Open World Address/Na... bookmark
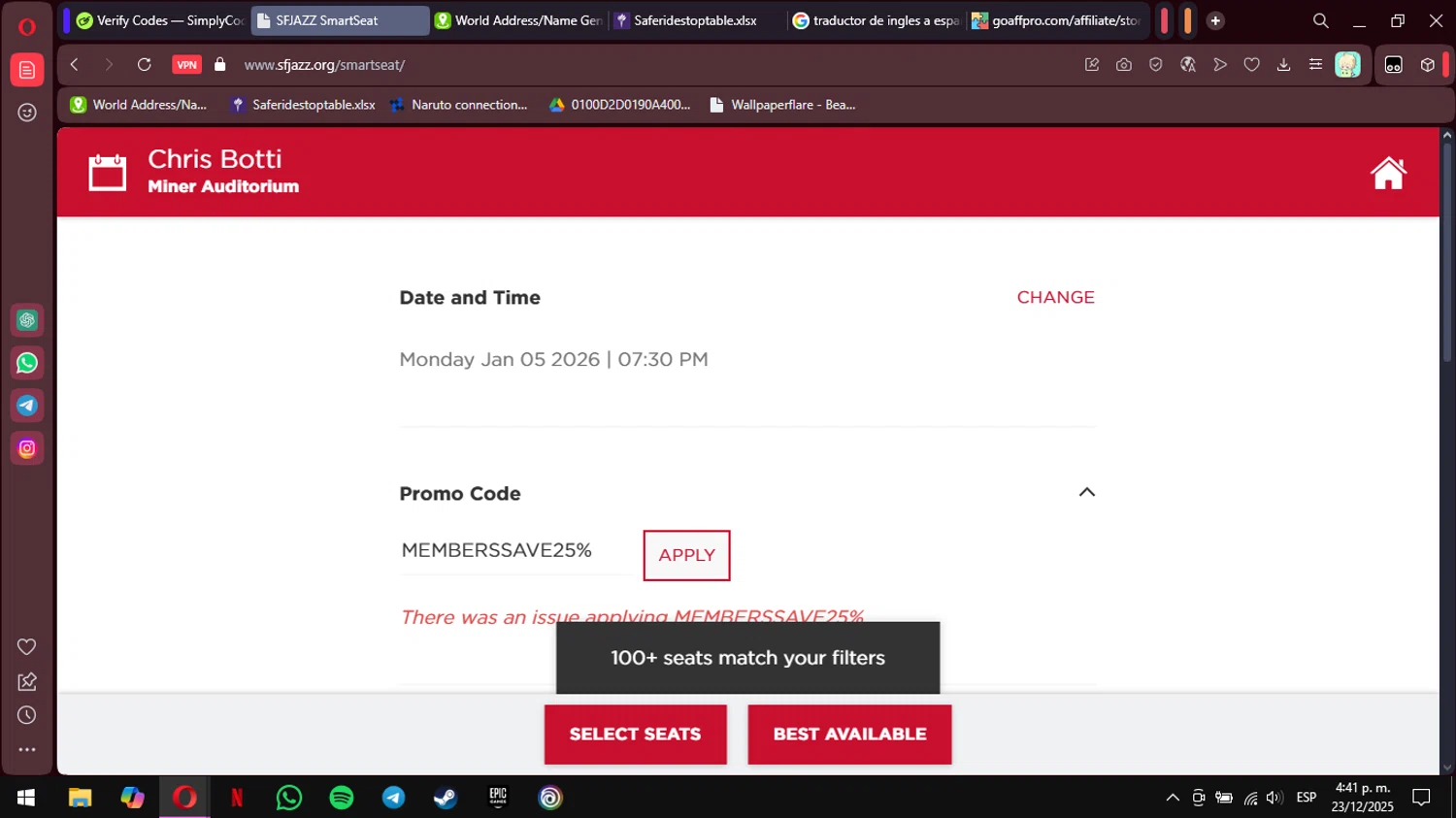Image resolution: width=1456 pixels, height=818 pixels. pyautogui.click(x=139, y=105)
